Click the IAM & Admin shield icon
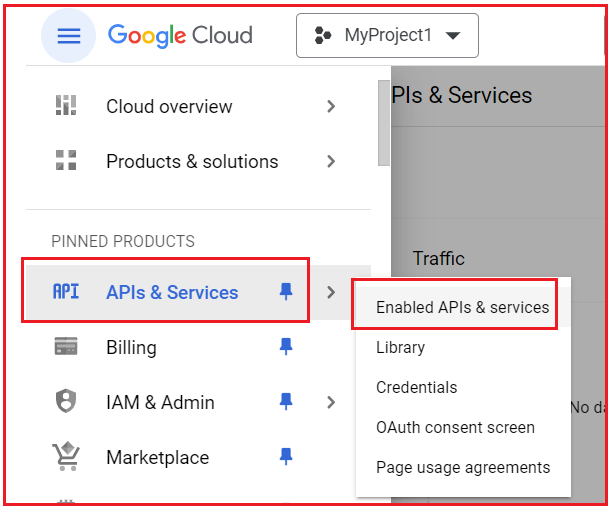610x507 pixels. [66, 401]
